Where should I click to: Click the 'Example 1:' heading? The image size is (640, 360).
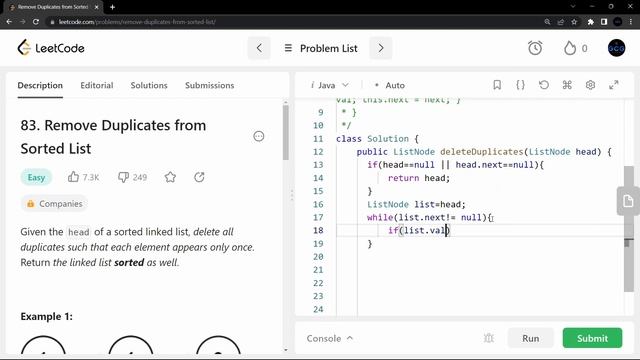47,316
